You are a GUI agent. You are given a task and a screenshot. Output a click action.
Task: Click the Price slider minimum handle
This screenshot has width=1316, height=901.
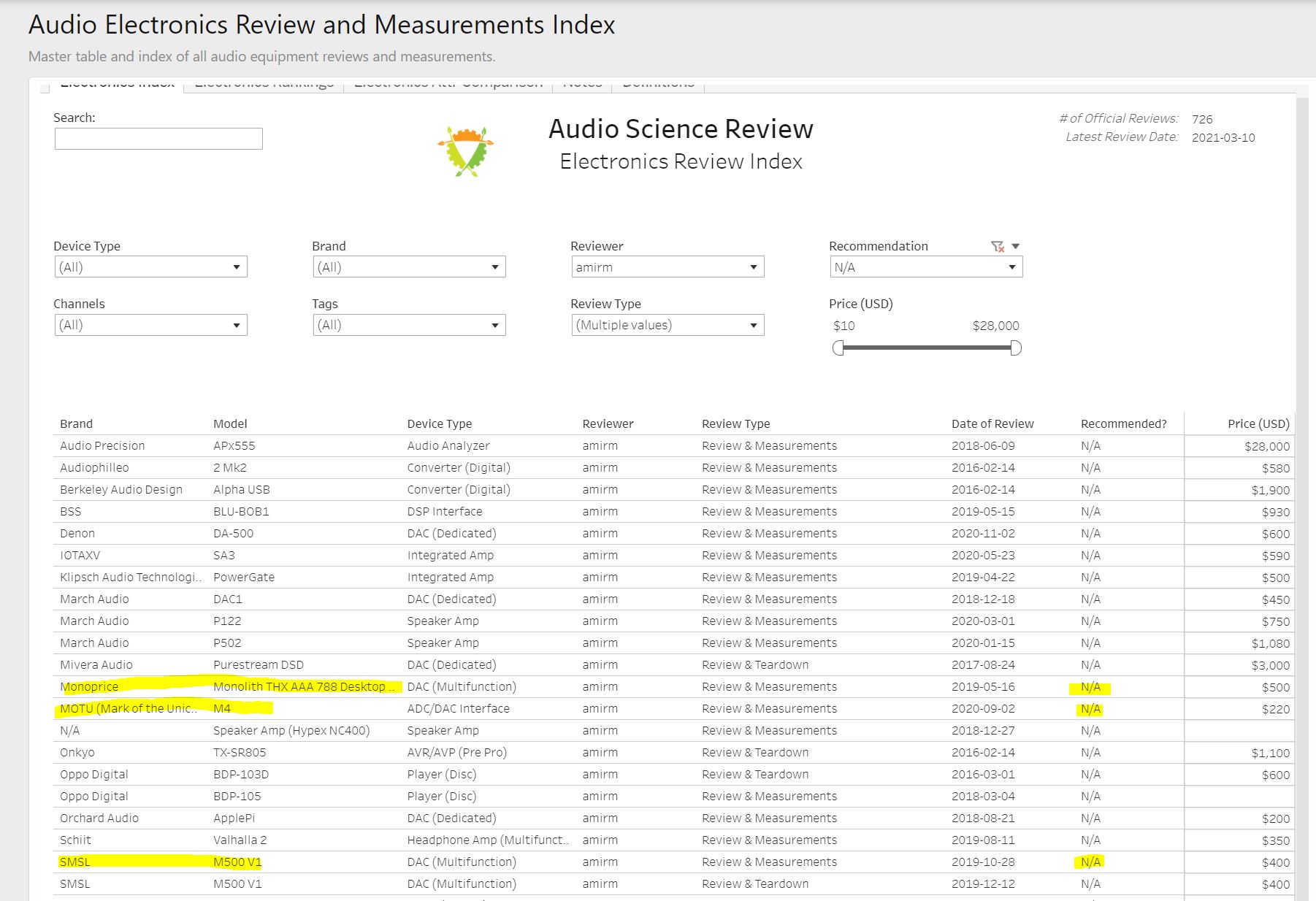[x=838, y=348]
